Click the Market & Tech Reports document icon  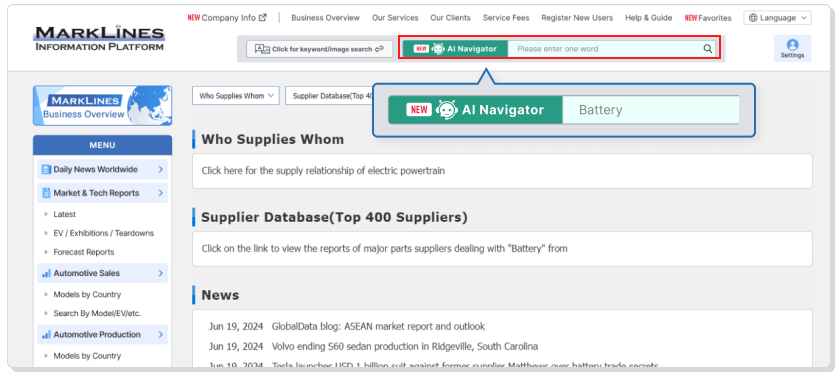(x=47, y=193)
